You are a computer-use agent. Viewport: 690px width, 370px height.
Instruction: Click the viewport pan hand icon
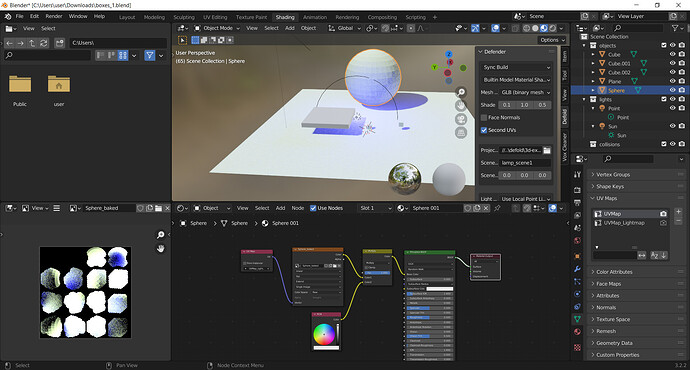(461, 106)
